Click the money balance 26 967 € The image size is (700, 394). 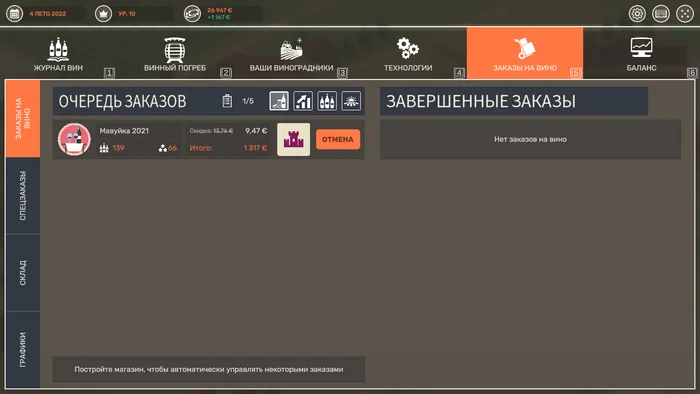(220, 10)
